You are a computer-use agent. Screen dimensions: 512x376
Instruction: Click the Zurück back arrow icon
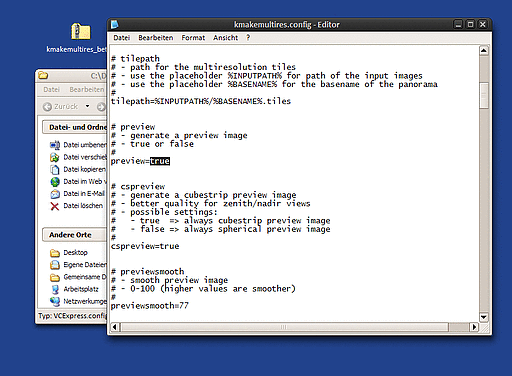pos(48,107)
